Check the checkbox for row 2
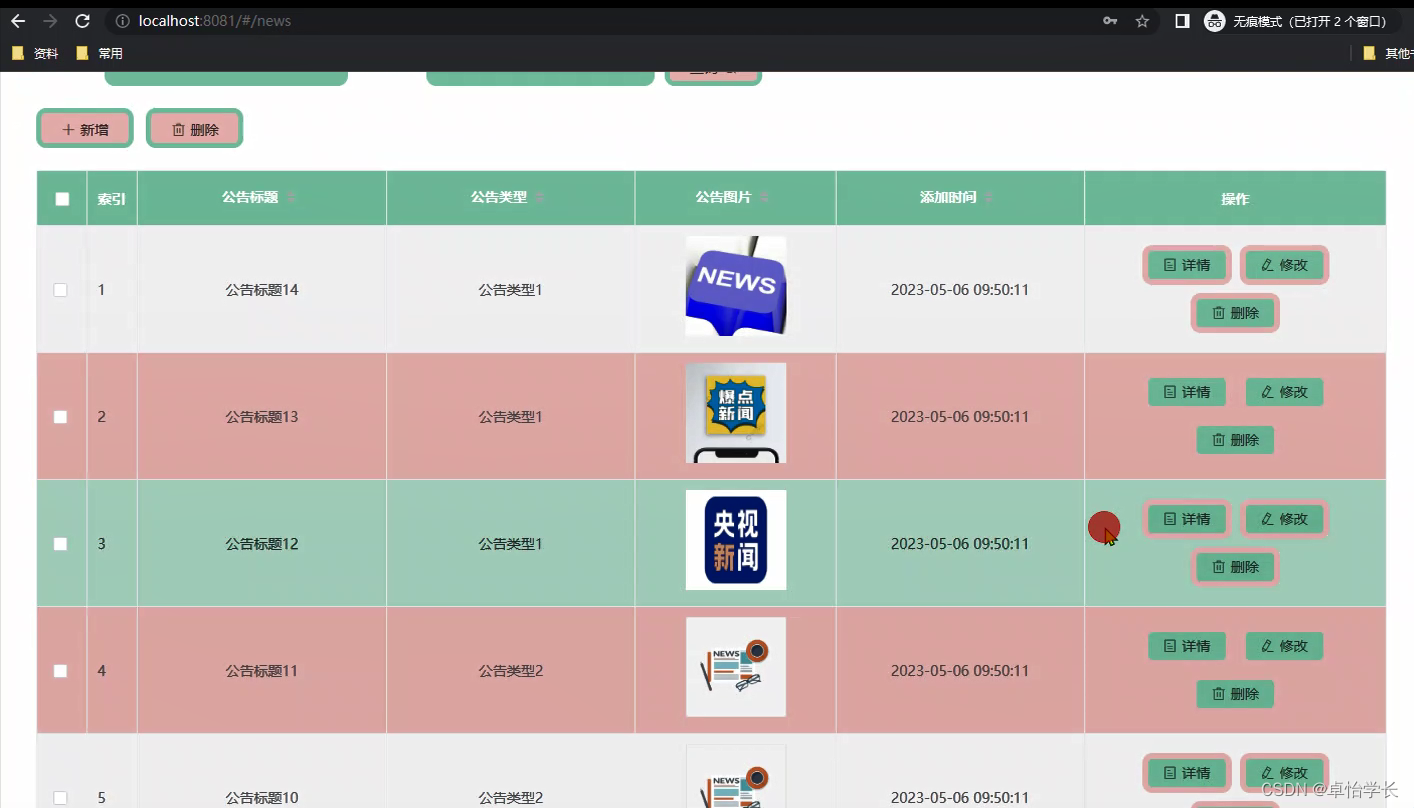The height and width of the screenshot is (808, 1414). [61, 417]
